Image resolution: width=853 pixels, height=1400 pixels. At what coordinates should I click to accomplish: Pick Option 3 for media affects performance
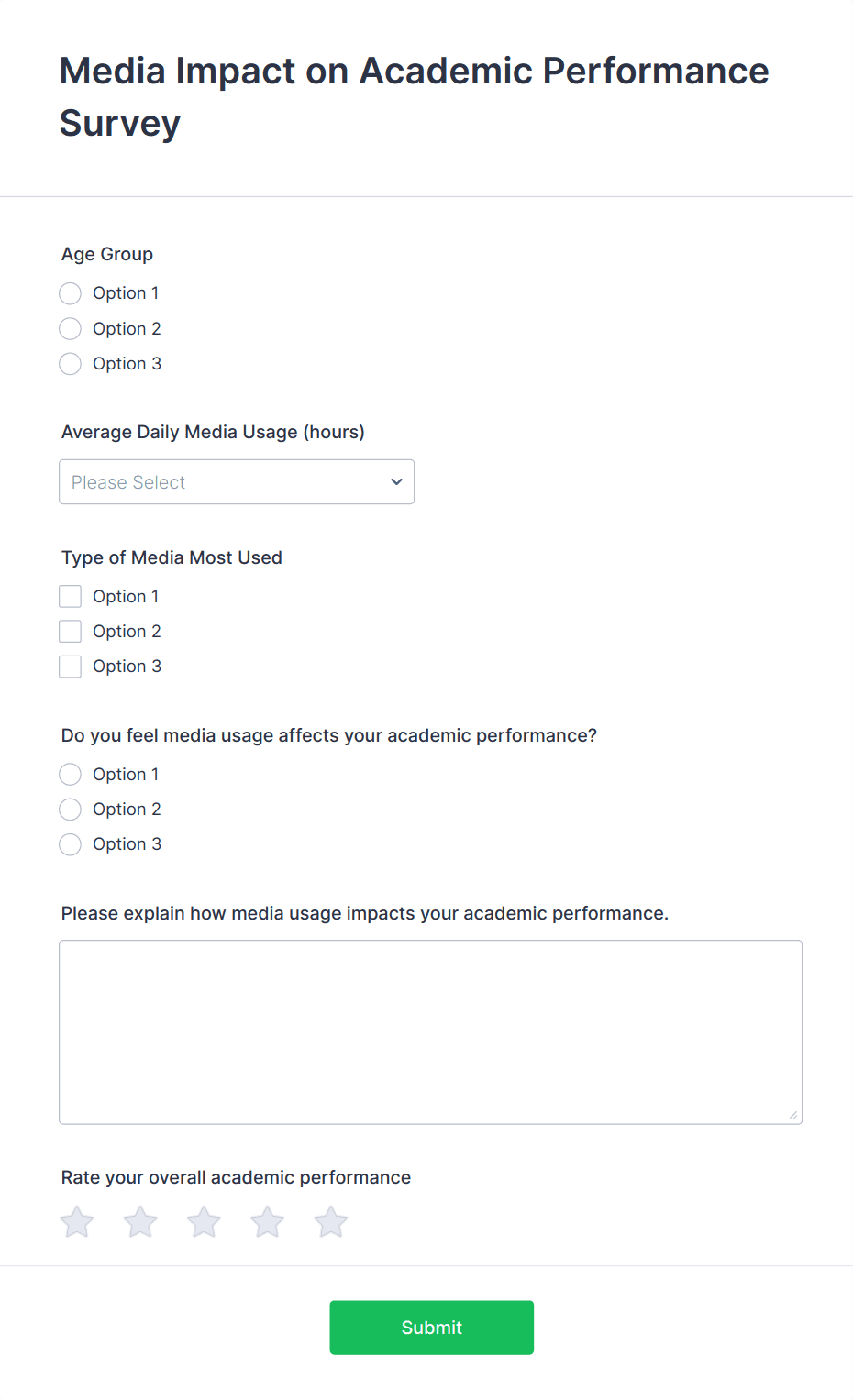71,844
